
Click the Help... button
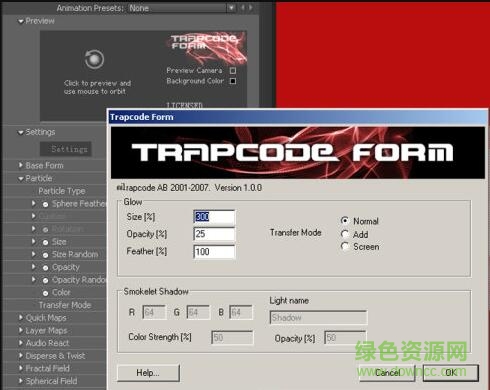click(148, 373)
